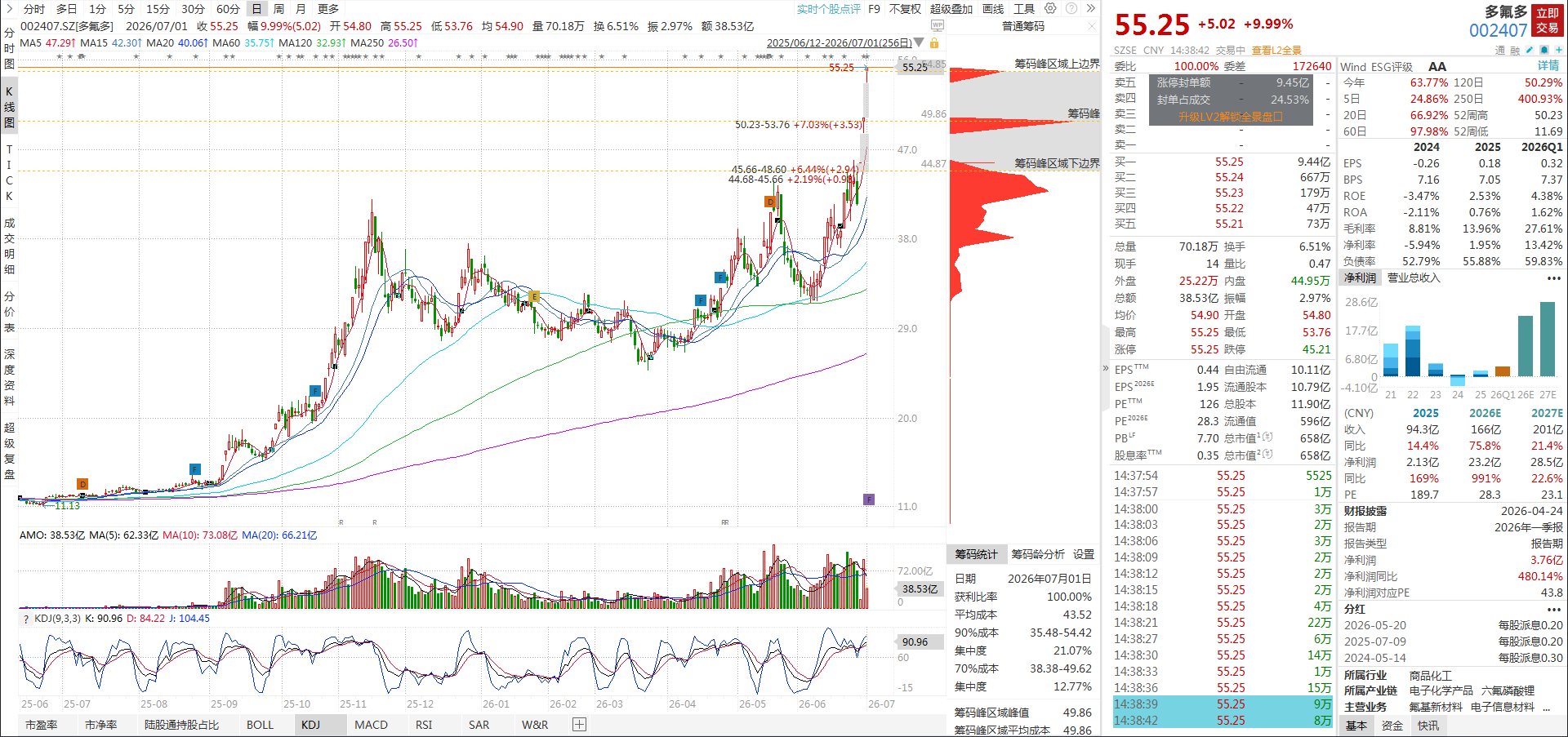This screenshot has width=1568, height=737.
Task: Open the 更多 period options
Action: tap(328, 9)
